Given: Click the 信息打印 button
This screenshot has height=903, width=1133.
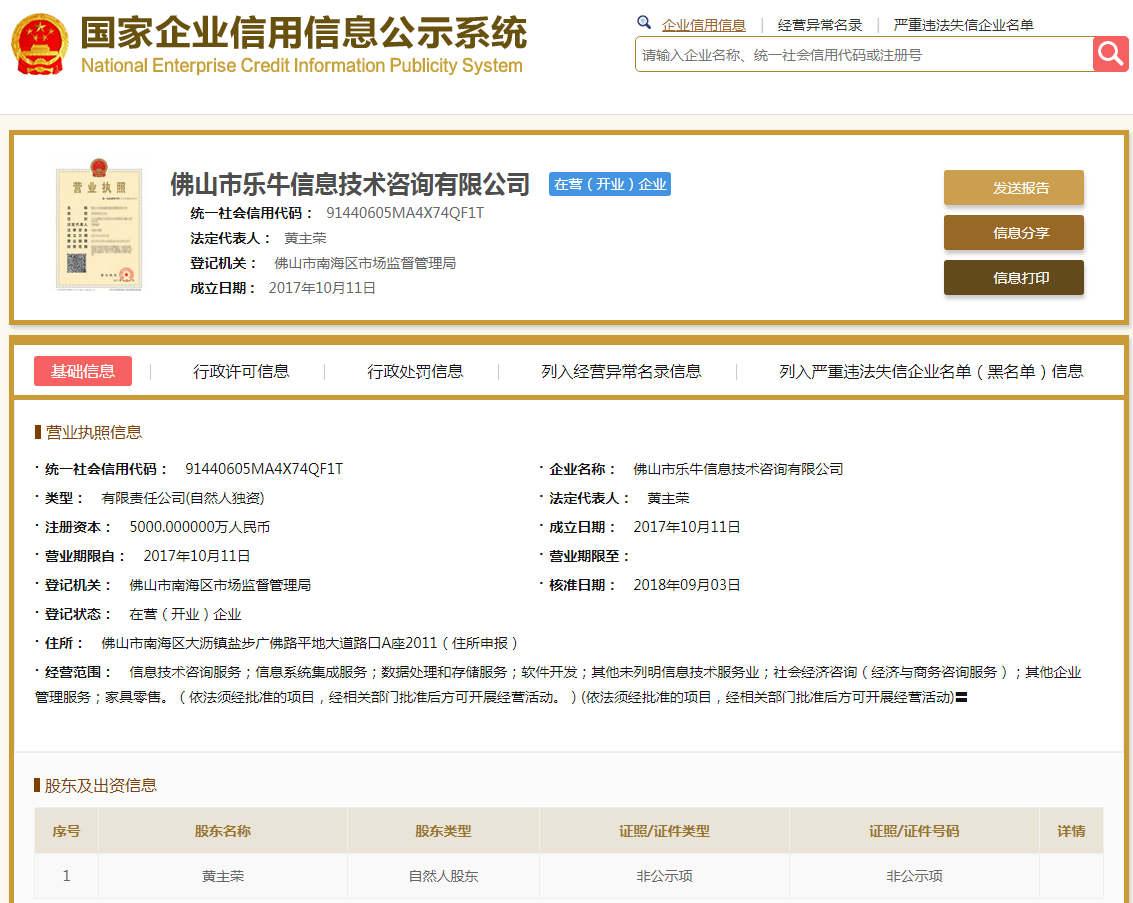Looking at the screenshot, I should tap(1013, 277).
